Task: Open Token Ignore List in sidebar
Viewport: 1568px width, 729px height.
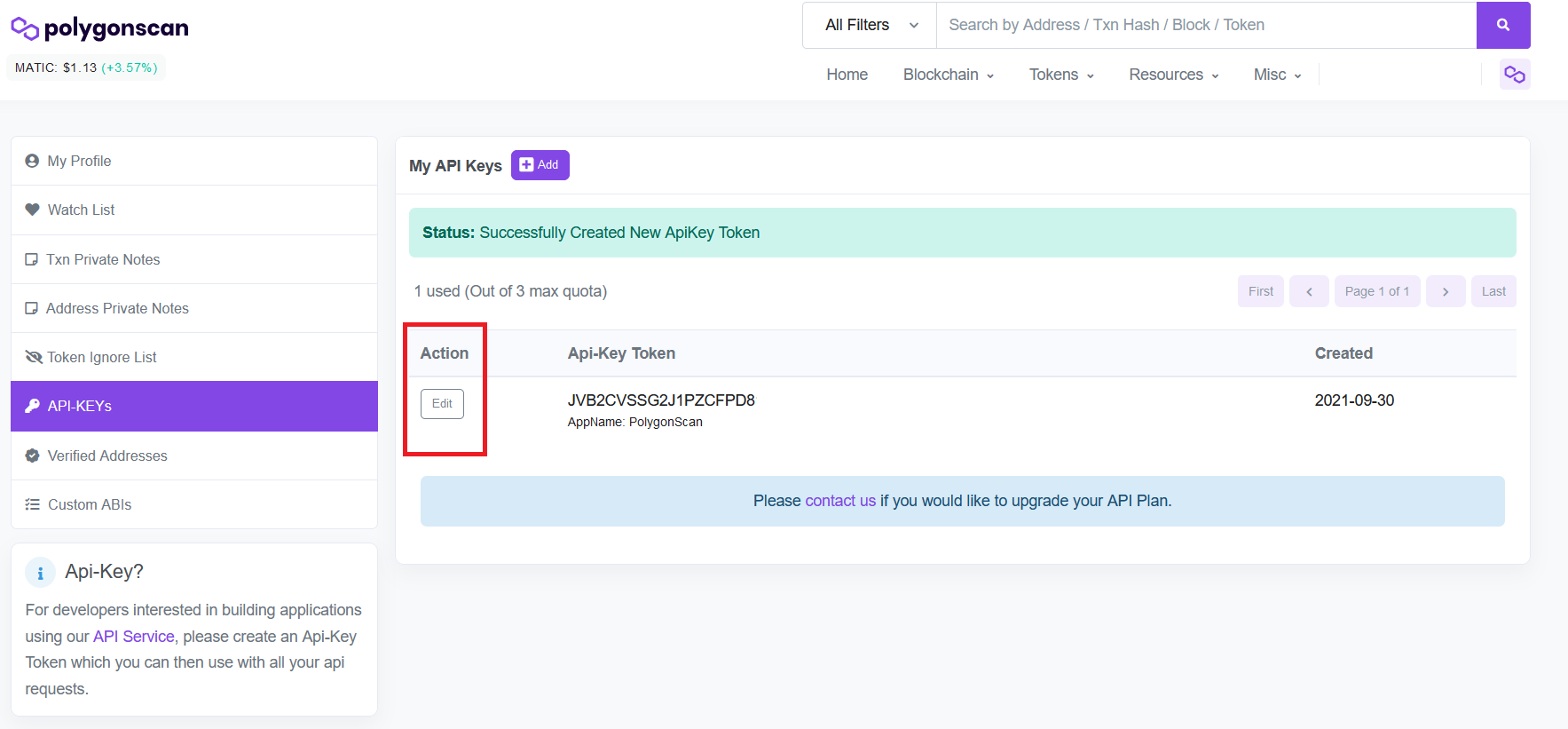Action: pos(101,357)
